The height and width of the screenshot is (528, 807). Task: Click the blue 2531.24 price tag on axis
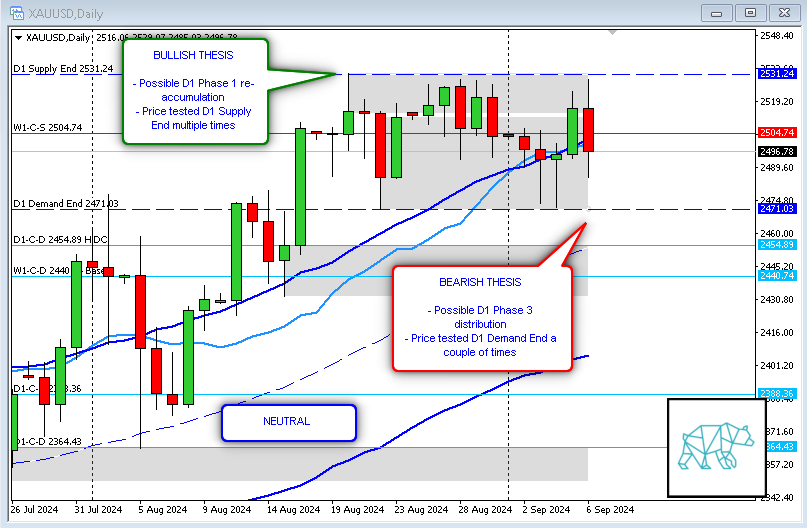(776, 74)
